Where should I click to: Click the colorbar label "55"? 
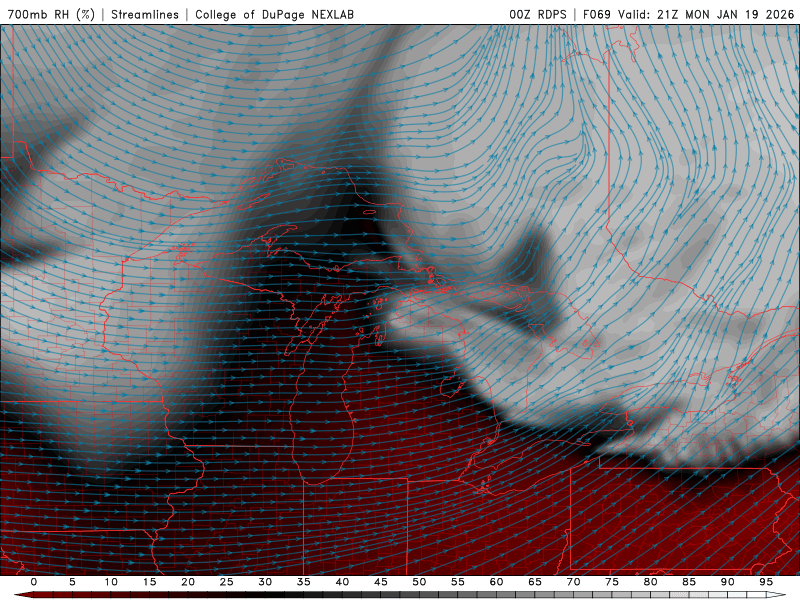(458, 582)
